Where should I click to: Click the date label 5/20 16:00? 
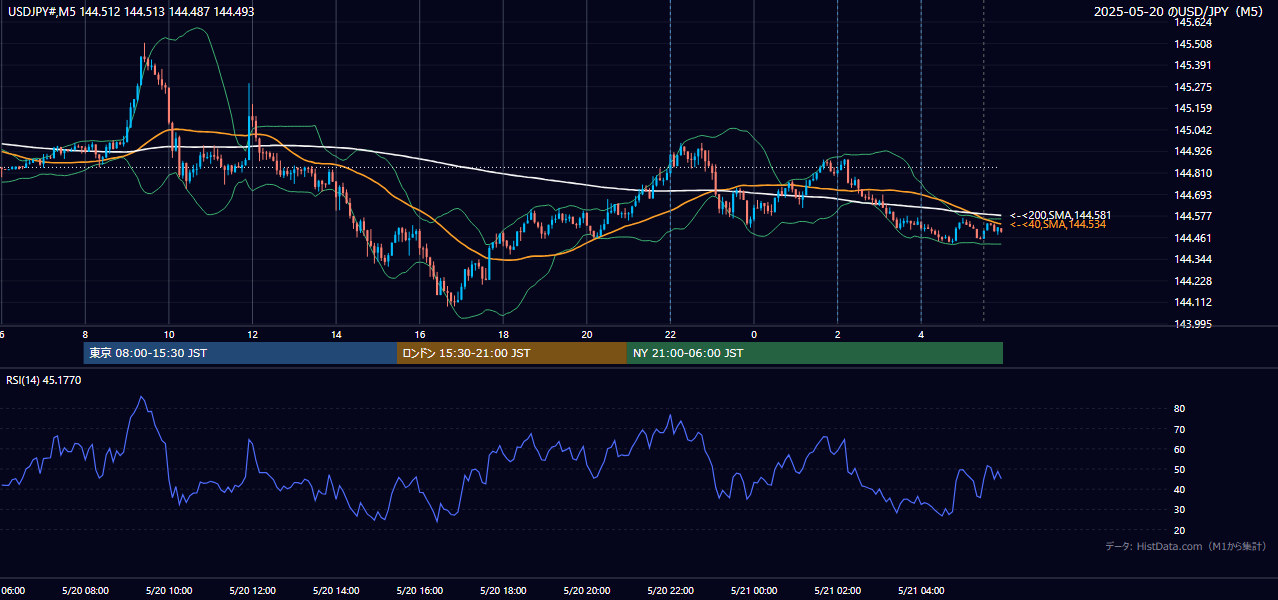[x=420, y=590]
